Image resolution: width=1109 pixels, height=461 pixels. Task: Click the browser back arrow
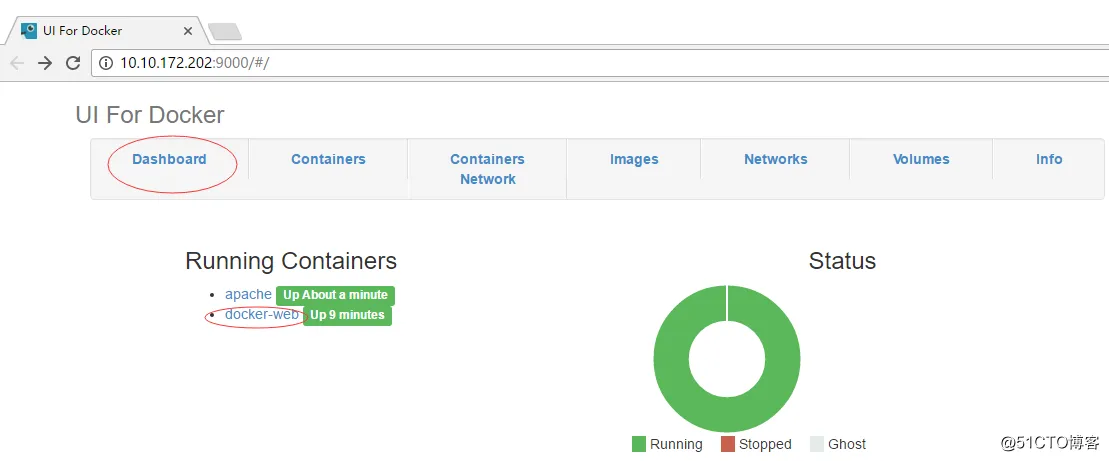point(17,63)
